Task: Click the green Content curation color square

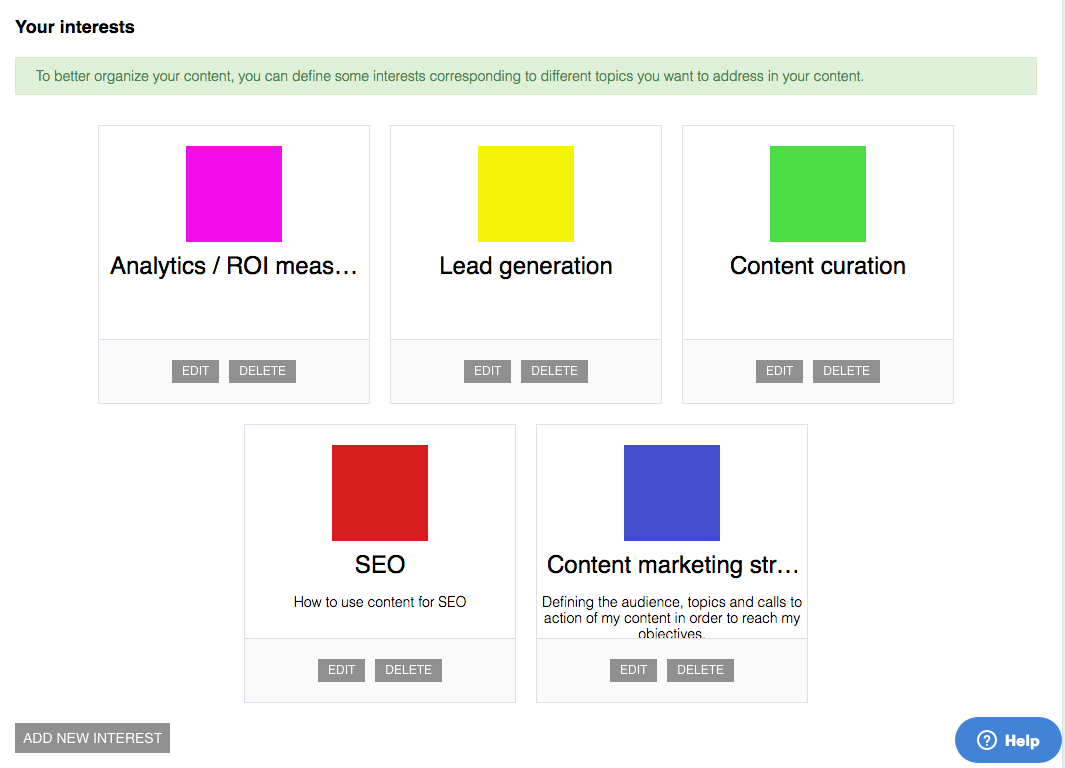Action: coord(818,194)
